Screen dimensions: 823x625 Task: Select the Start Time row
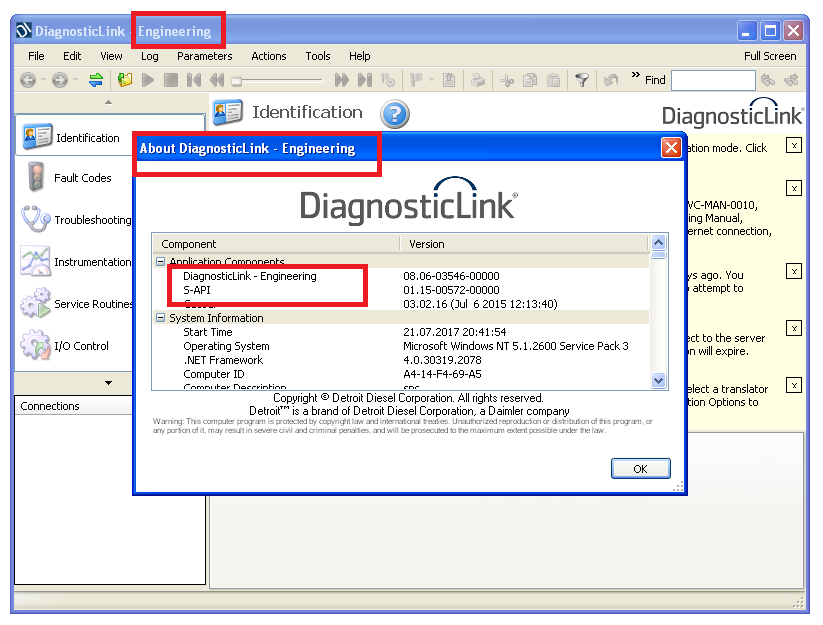[402, 332]
